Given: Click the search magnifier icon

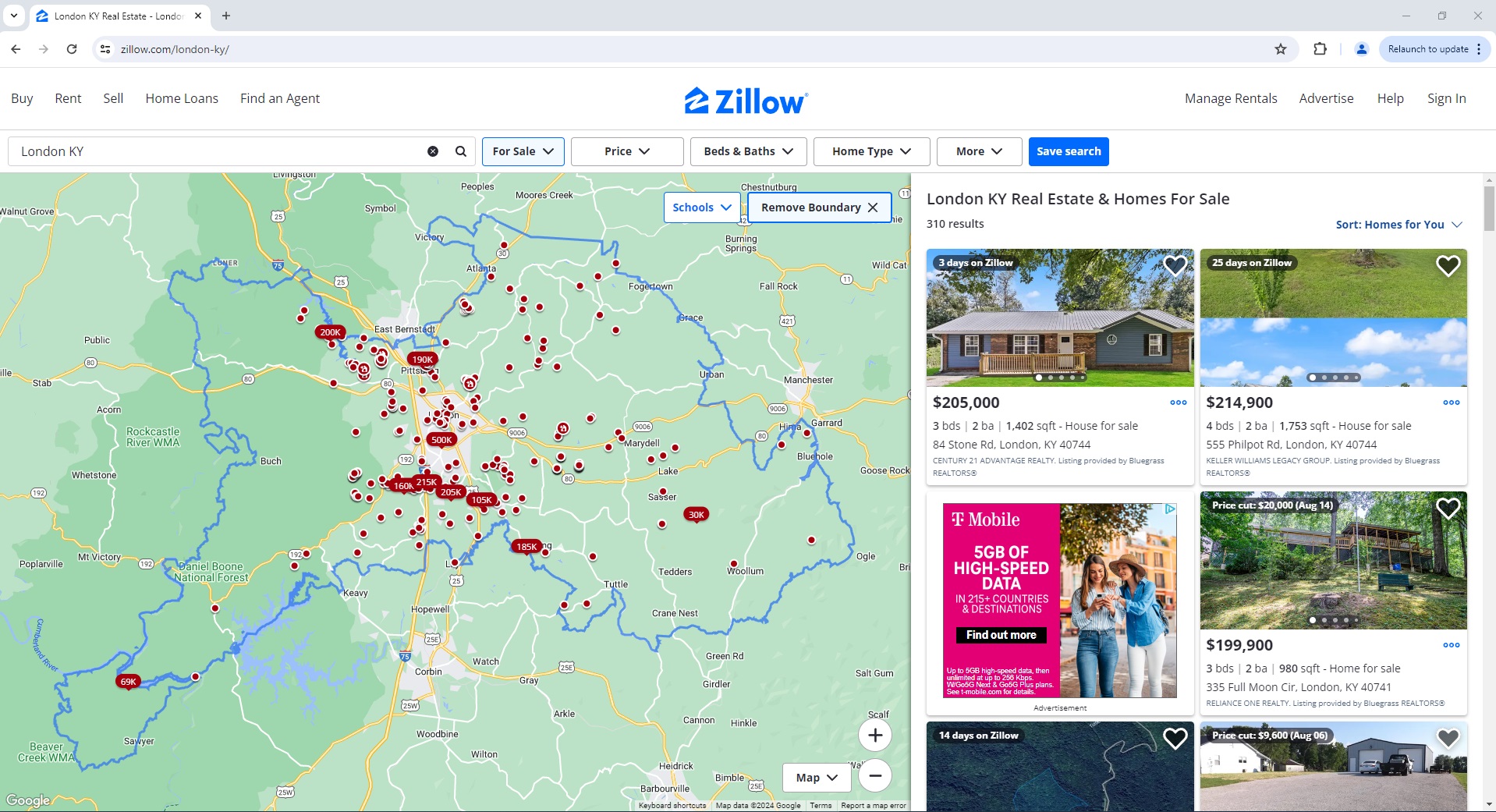Looking at the screenshot, I should (x=459, y=151).
